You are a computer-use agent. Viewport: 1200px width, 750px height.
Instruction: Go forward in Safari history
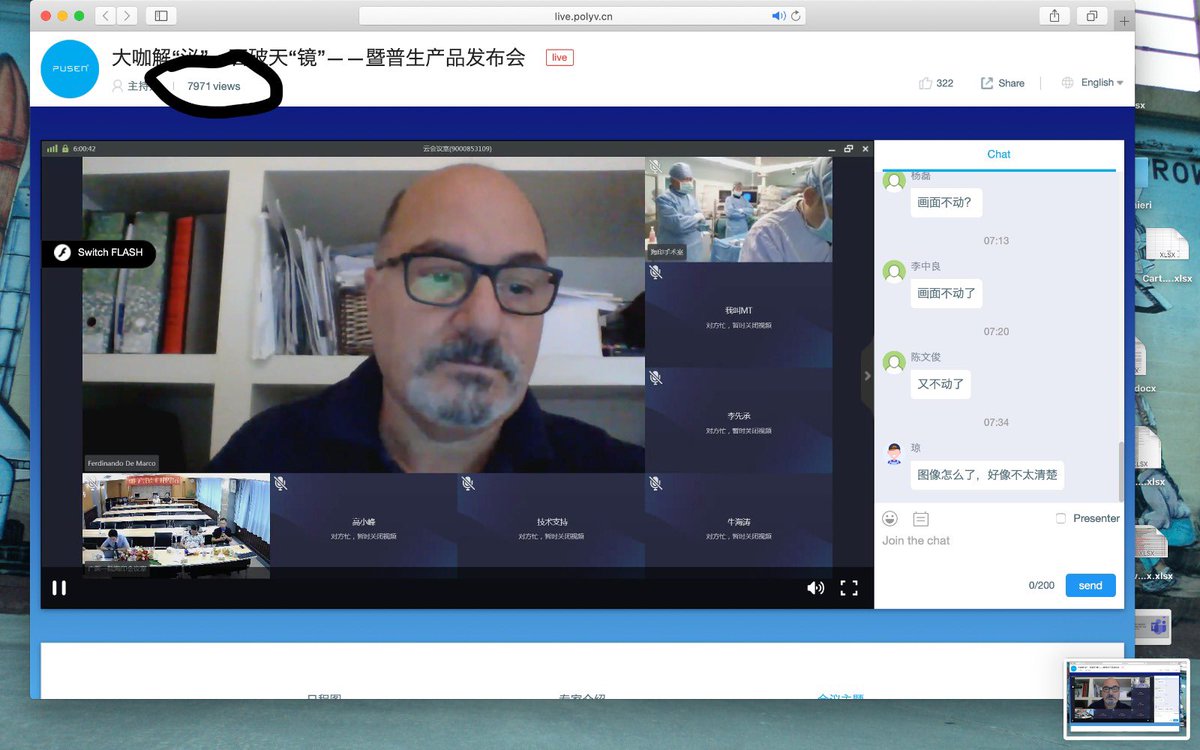click(x=129, y=16)
